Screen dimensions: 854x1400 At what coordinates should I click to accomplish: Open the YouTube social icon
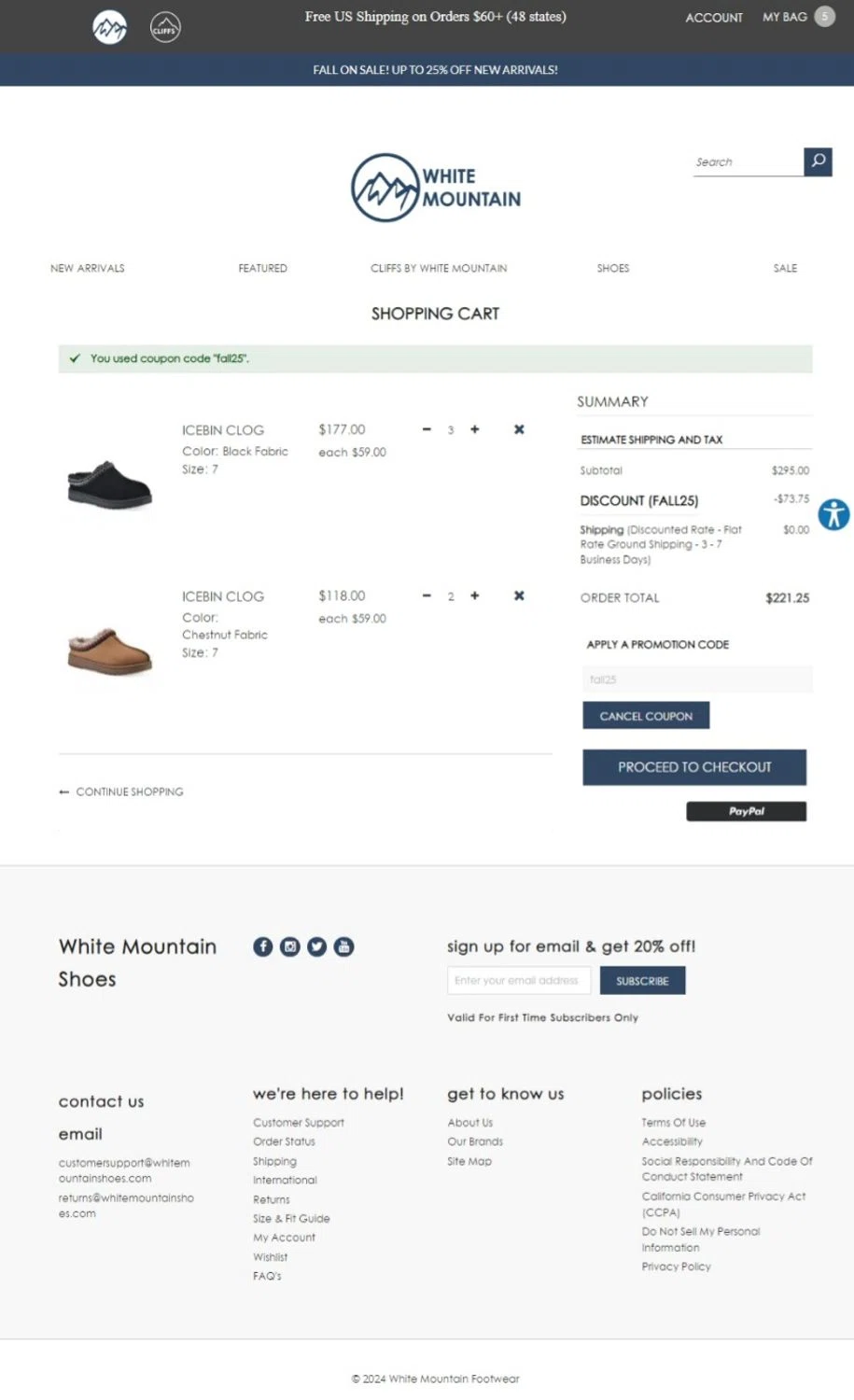[x=344, y=946]
